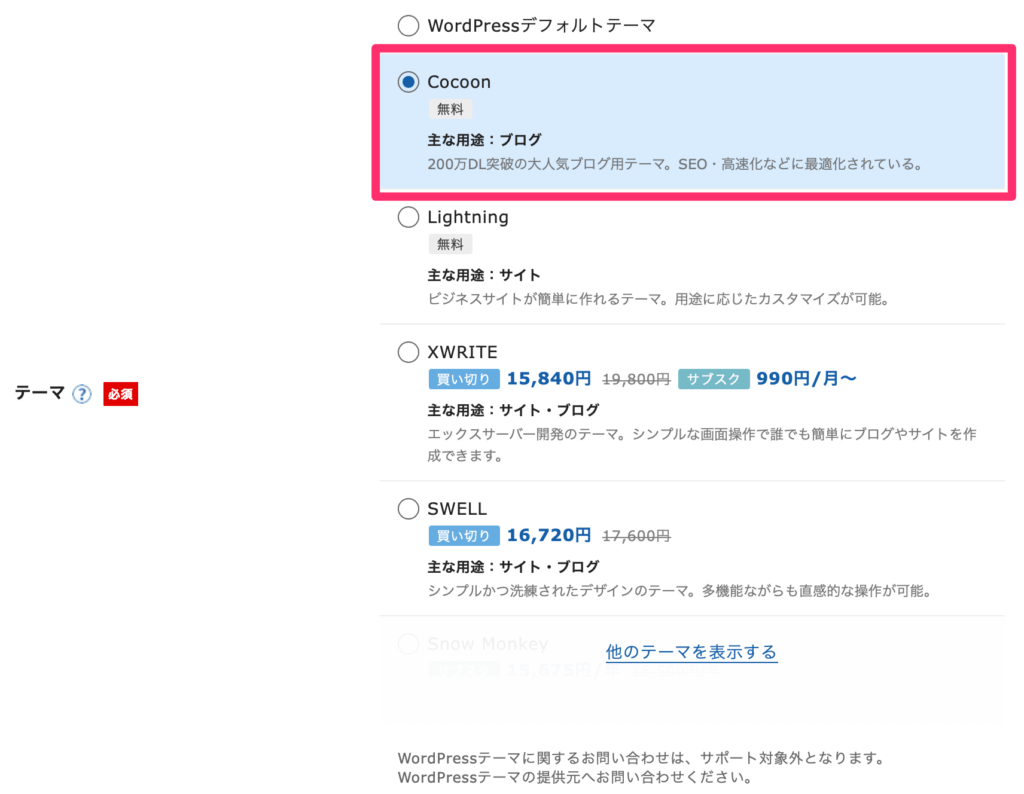Image resolution: width=1024 pixels, height=794 pixels.
Task: Pick the XWRITE theme radio button
Action: coord(408,352)
